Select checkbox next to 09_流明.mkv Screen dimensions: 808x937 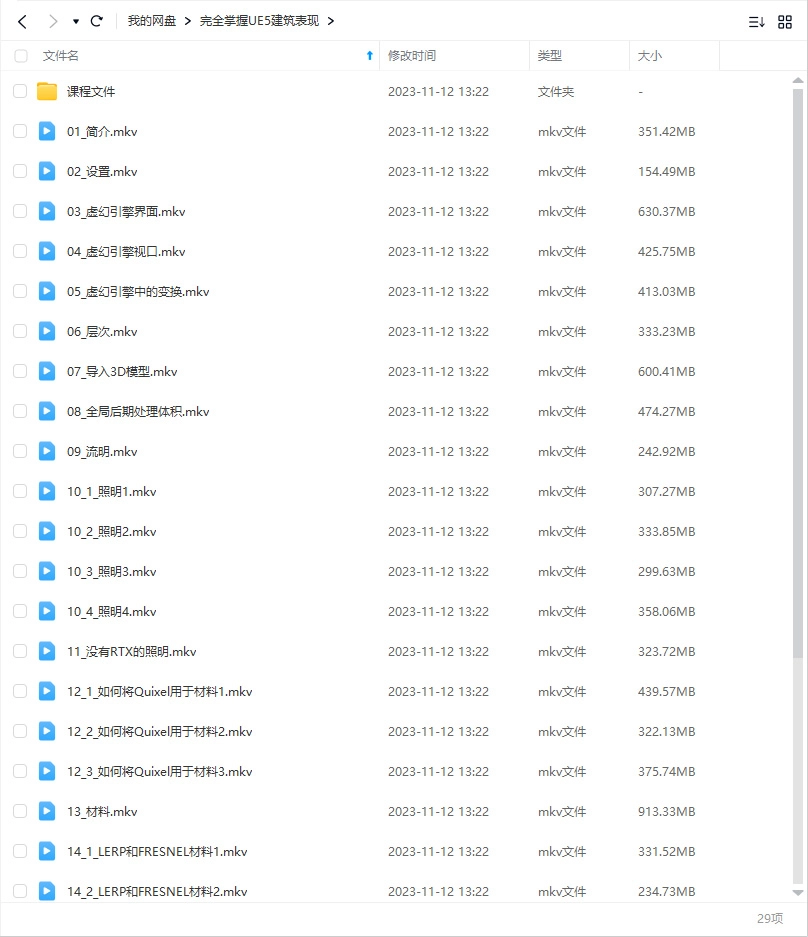(20, 451)
